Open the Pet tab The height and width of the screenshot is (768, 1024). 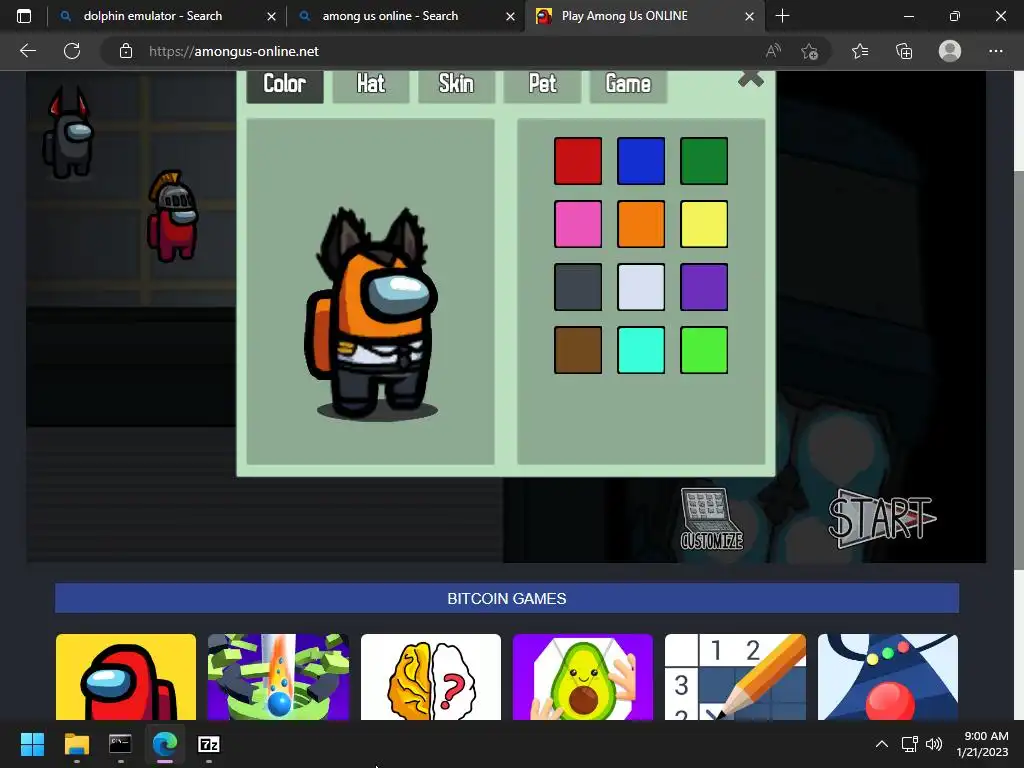tap(542, 85)
